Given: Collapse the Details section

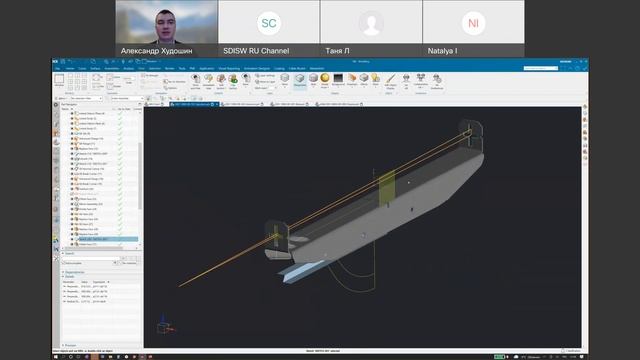Looking at the screenshot, I should (x=69, y=277).
